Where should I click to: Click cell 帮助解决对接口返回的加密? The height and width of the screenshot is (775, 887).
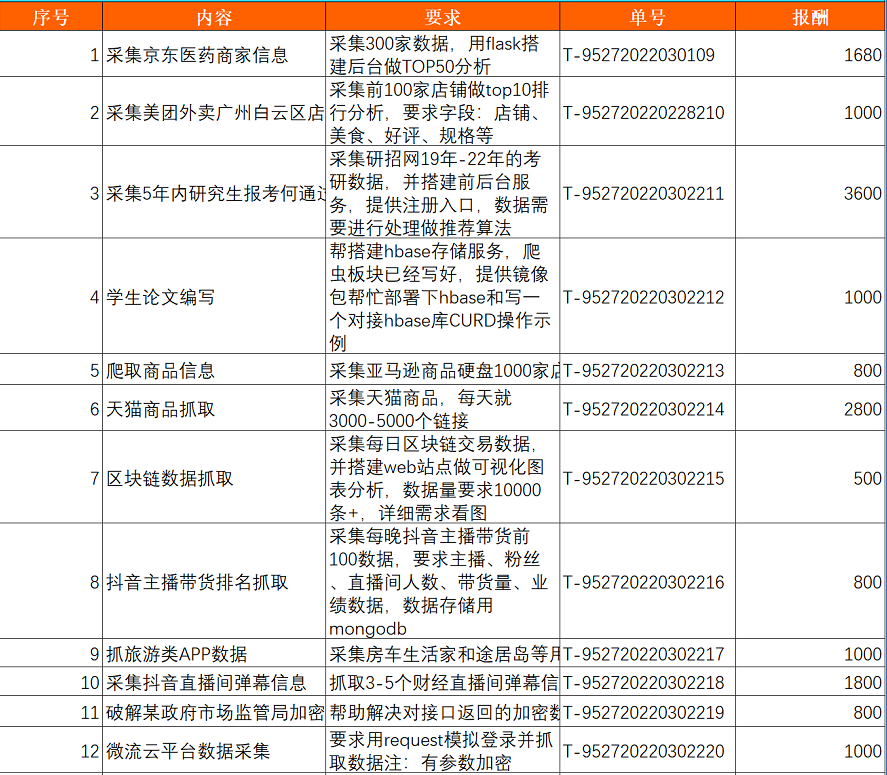tap(442, 712)
